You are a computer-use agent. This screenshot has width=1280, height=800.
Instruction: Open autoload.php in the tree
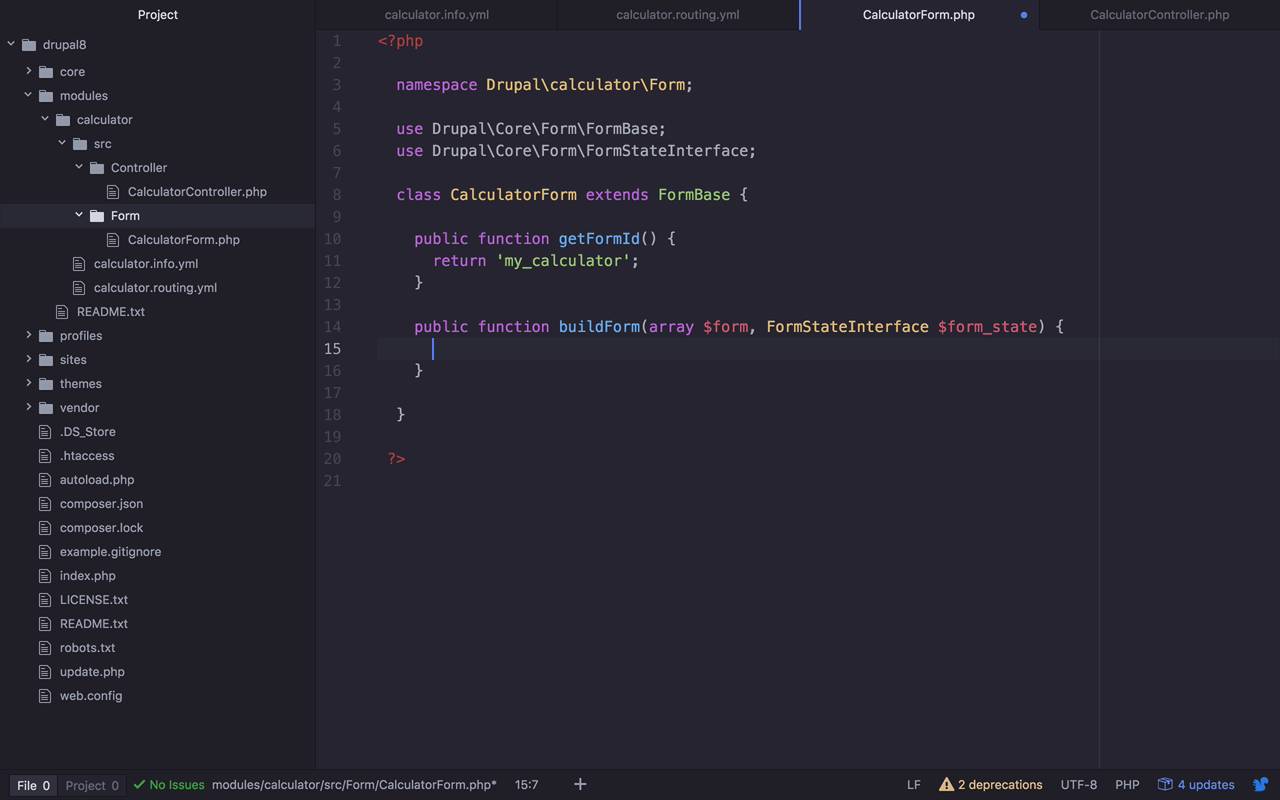point(97,479)
